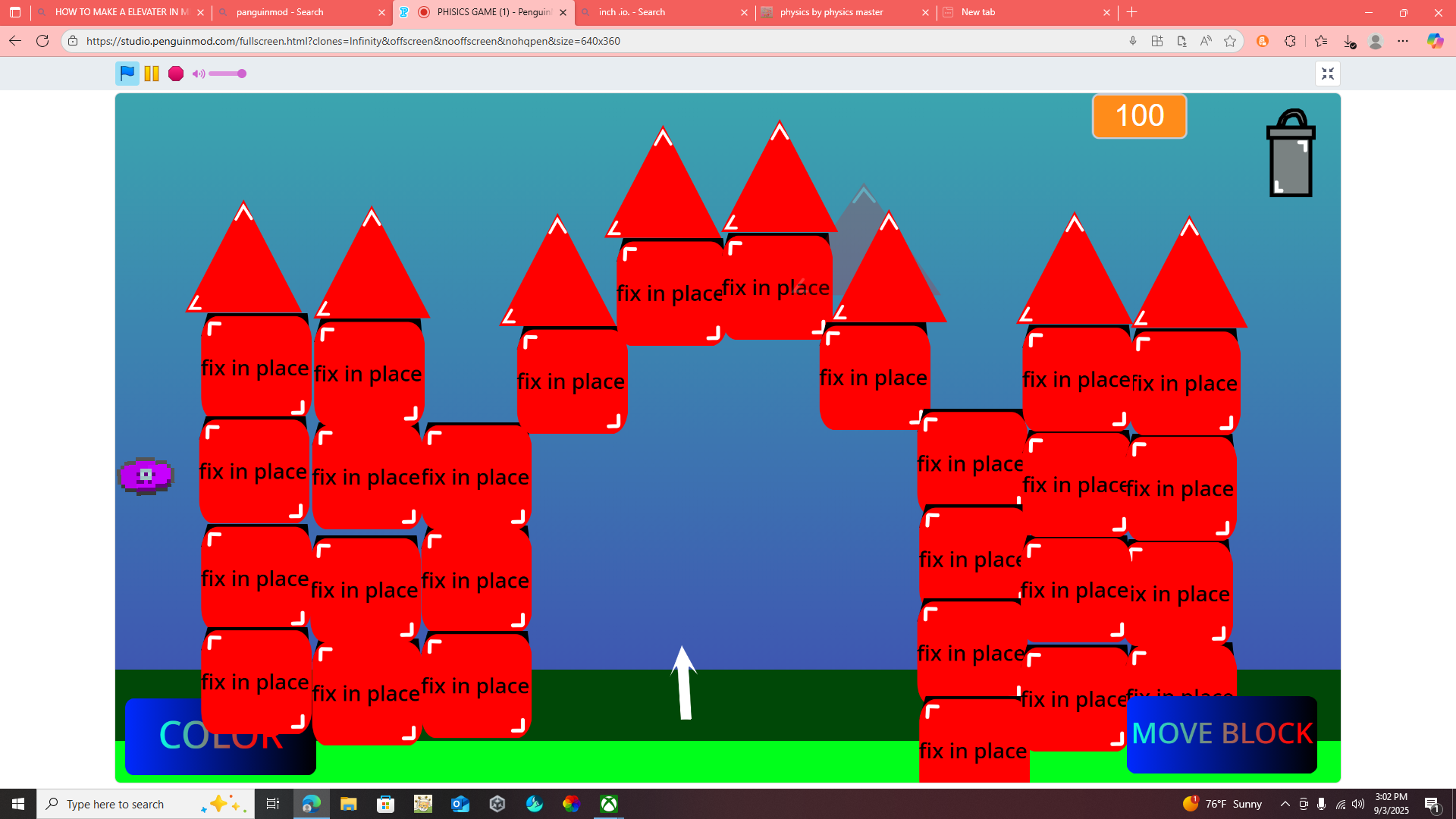Mute sound using the speaker icon
Screen dimensions: 1456x819
[198, 74]
